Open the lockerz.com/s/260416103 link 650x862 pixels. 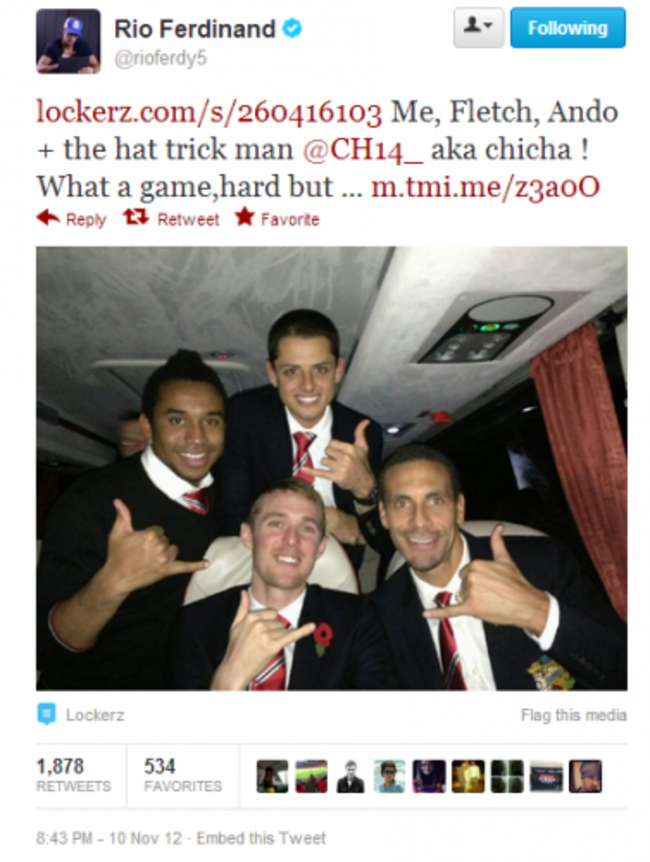(209, 112)
